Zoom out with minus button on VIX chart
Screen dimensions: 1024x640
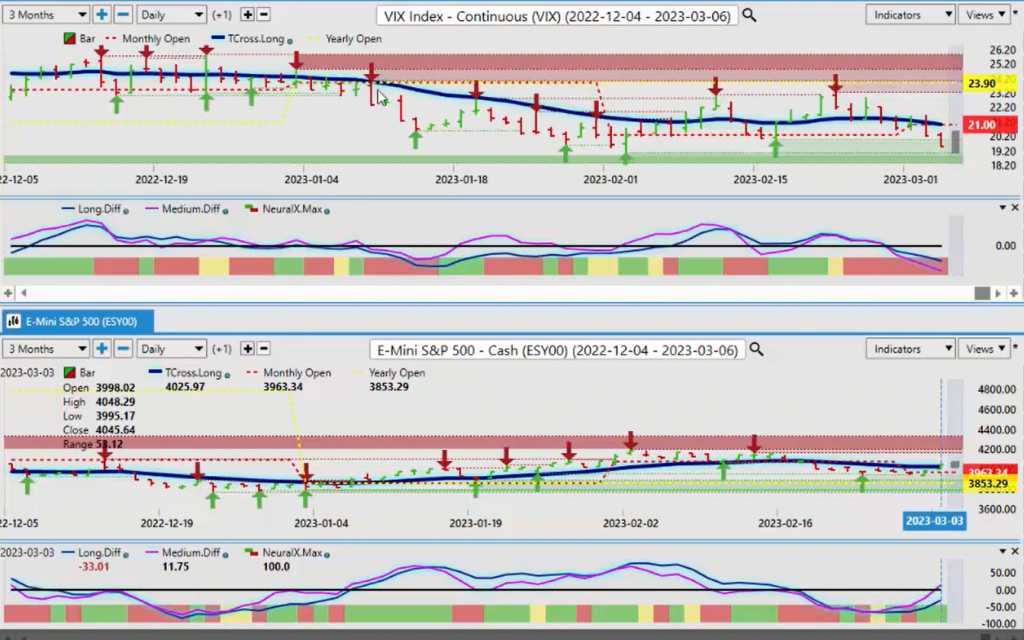click(123, 14)
